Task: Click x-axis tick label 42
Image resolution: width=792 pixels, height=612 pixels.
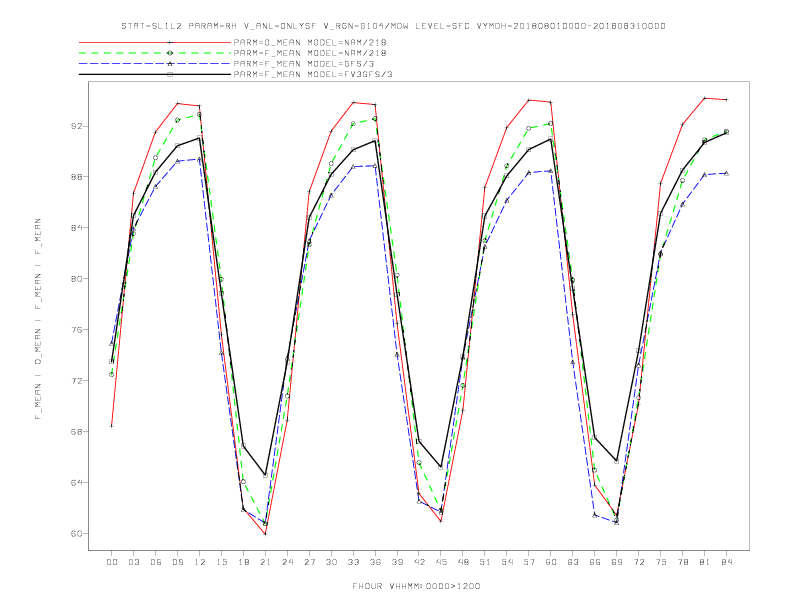Action: [x=419, y=562]
